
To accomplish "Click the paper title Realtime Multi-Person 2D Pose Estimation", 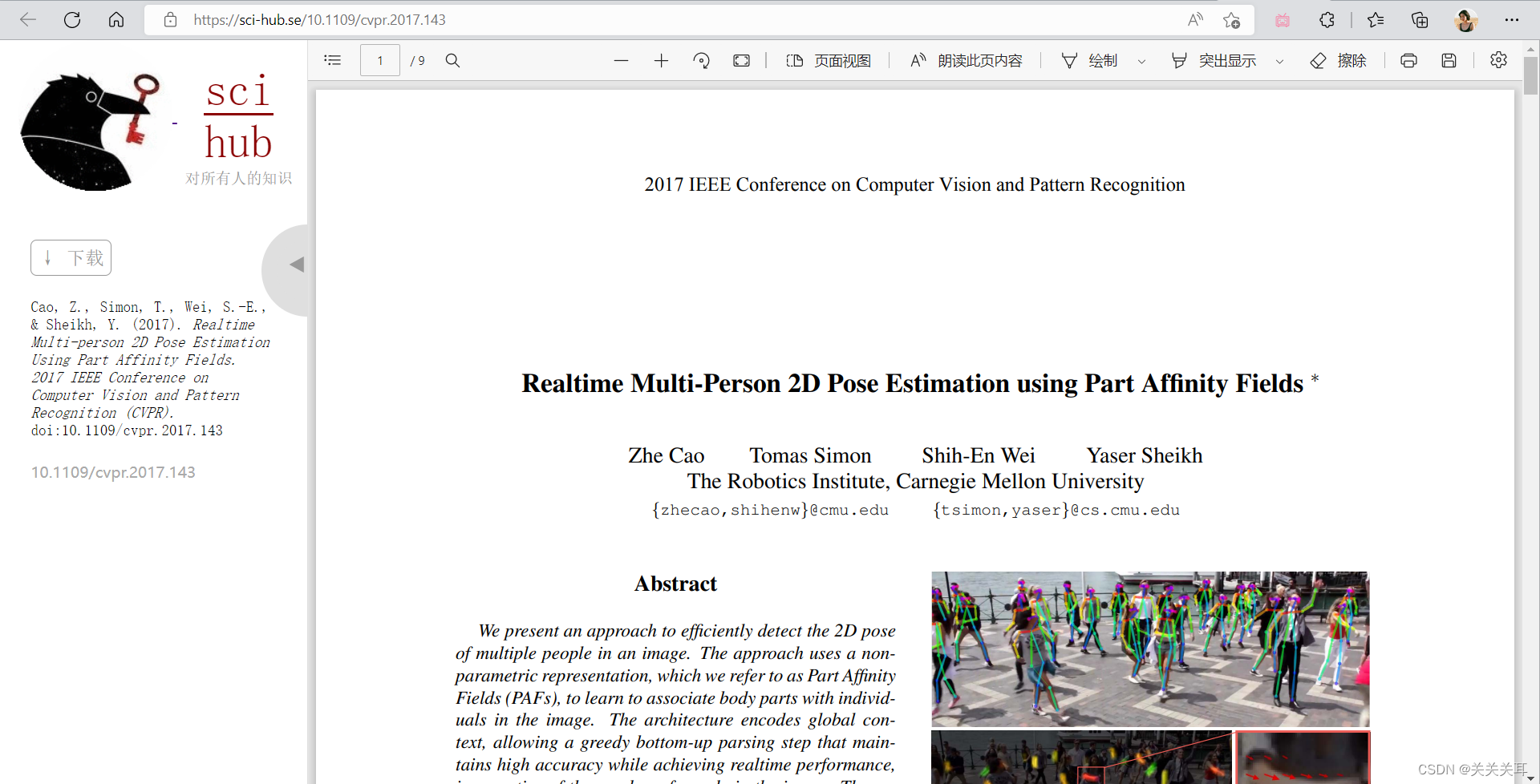I will click(913, 383).
